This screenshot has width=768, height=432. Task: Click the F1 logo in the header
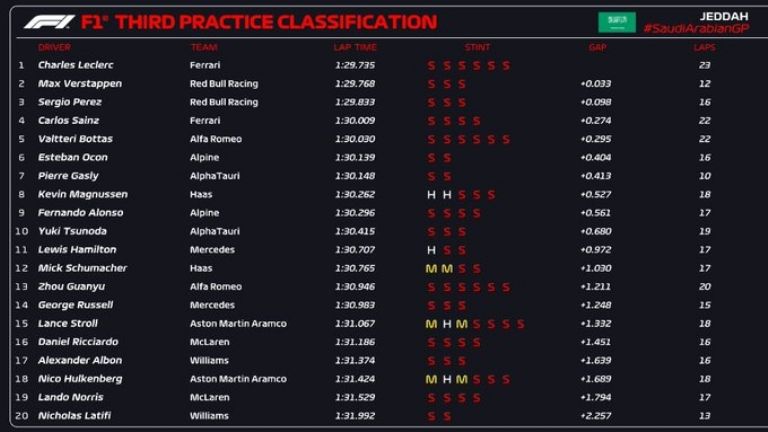coord(48,21)
